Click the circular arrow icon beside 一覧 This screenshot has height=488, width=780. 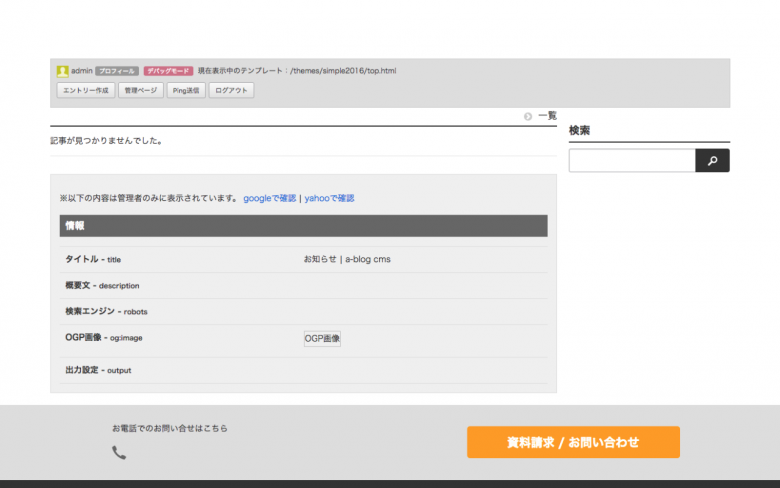[x=528, y=116]
